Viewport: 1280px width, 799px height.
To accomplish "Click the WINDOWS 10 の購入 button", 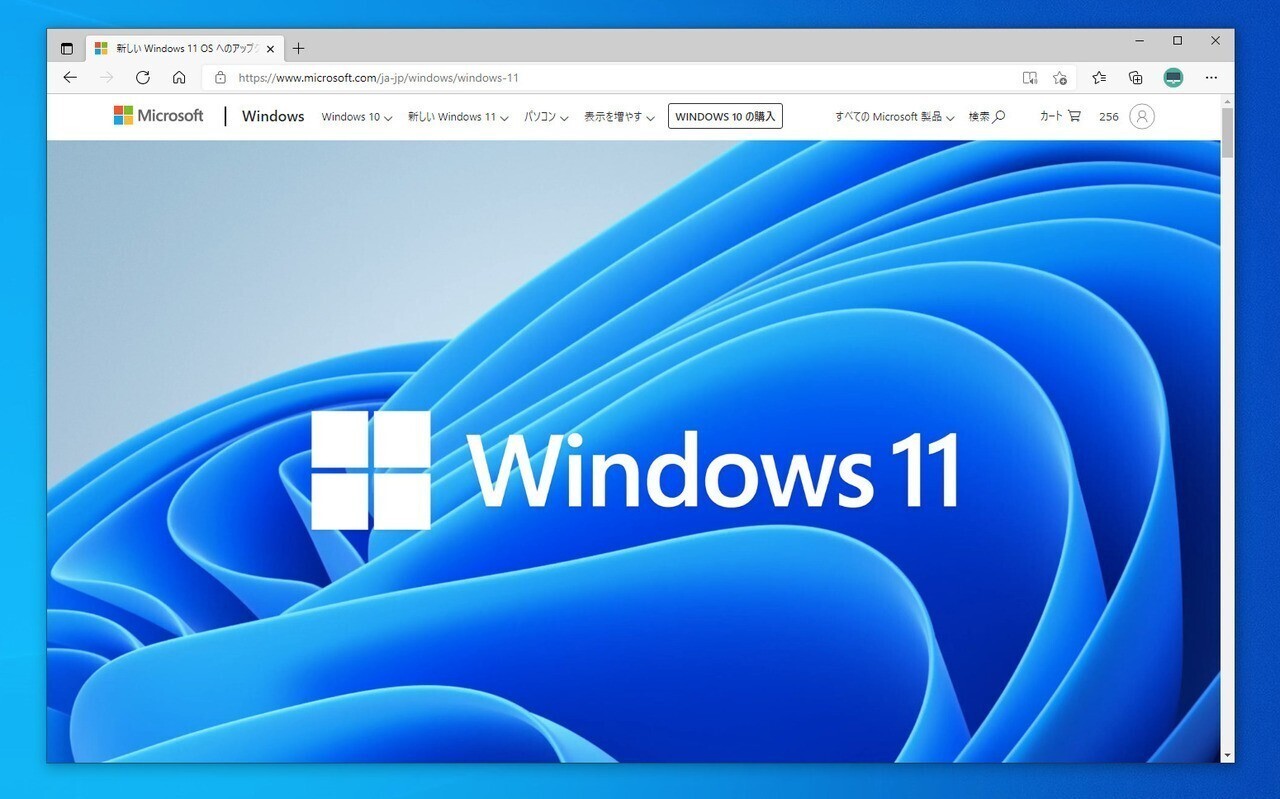I will pyautogui.click(x=725, y=116).
